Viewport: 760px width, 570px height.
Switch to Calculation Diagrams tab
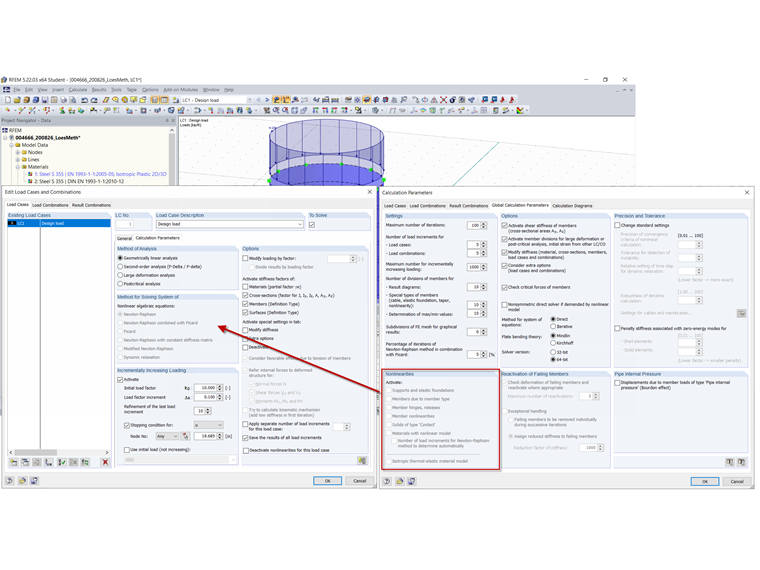pos(572,206)
